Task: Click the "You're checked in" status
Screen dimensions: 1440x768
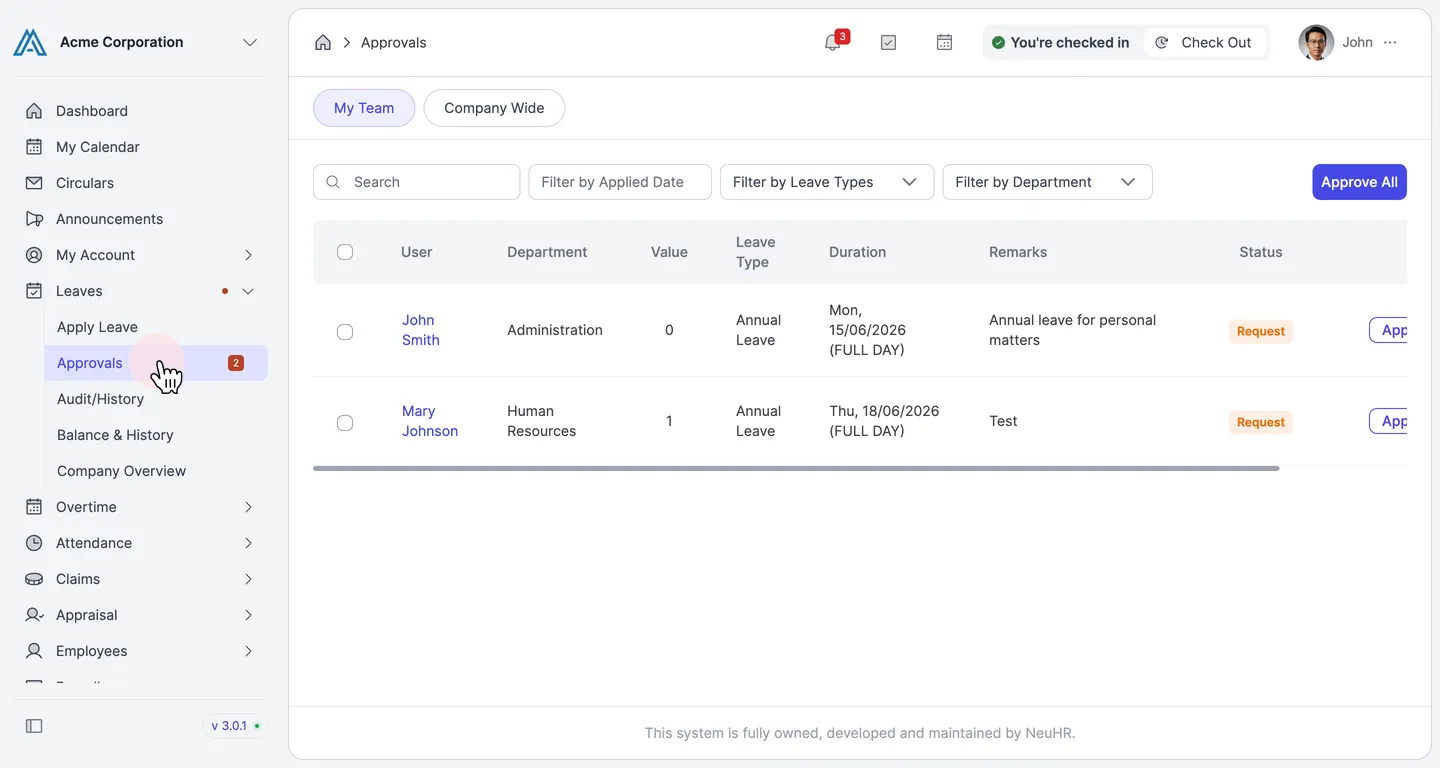Action: (1060, 42)
